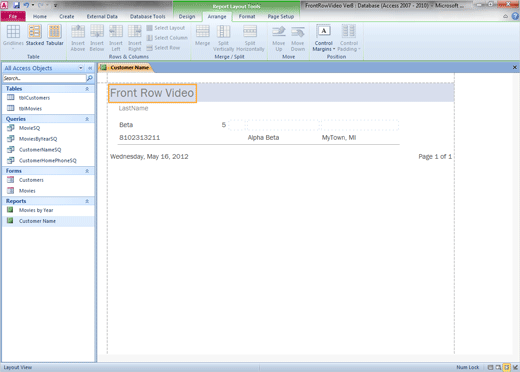Switch to Report View status bar icon

click(490, 367)
